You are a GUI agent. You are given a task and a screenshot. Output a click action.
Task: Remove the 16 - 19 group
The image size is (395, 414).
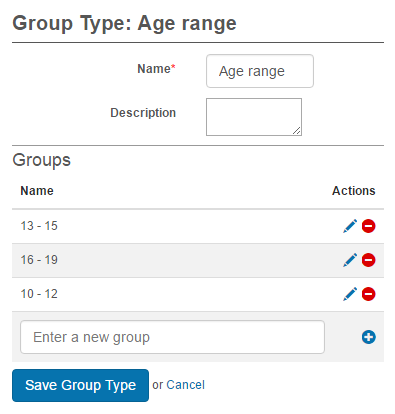369,260
